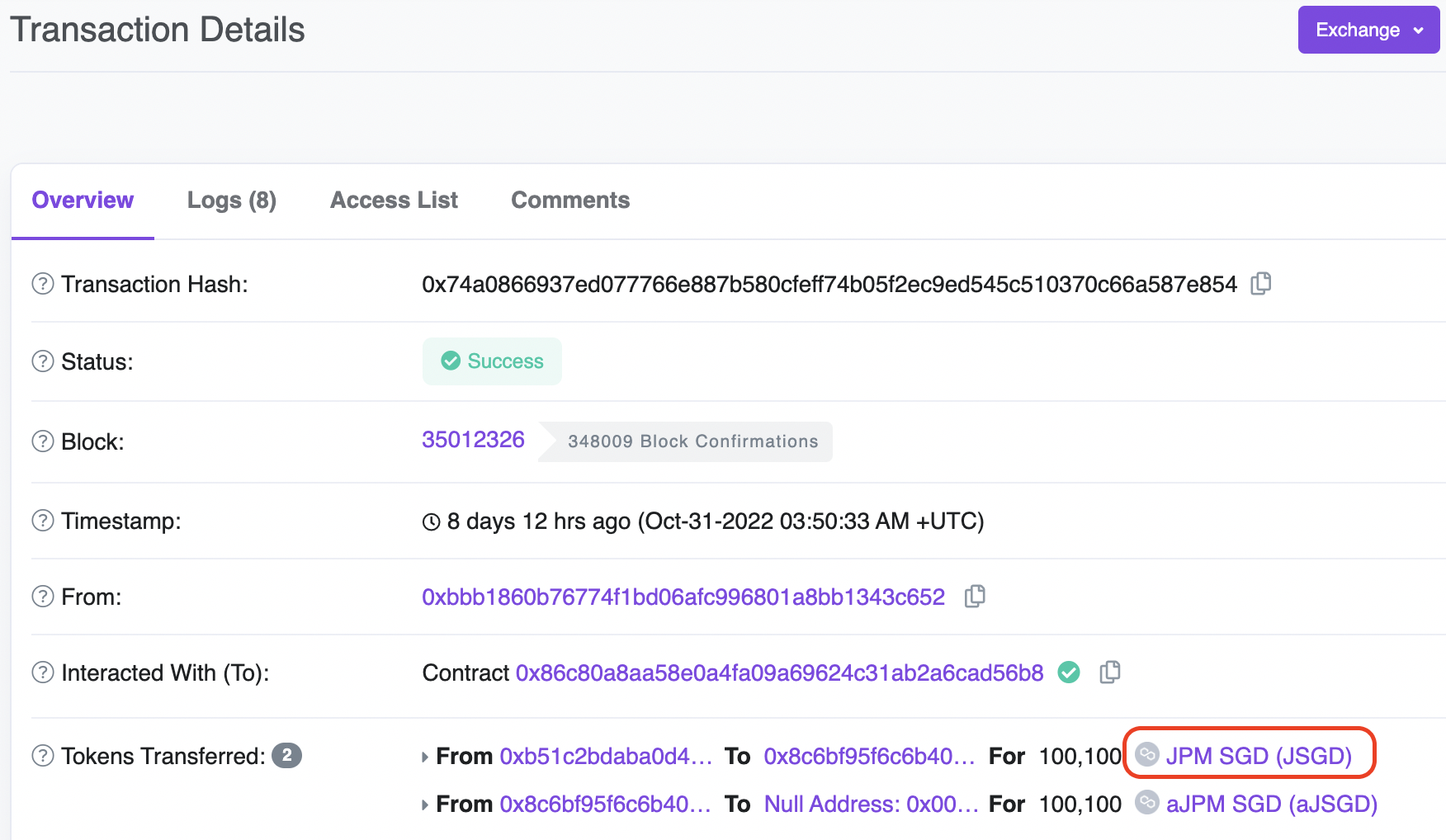Image resolution: width=1446 pixels, height=840 pixels.
Task: Open JPM SGD (JSGD) token link
Action: [x=1259, y=756]
